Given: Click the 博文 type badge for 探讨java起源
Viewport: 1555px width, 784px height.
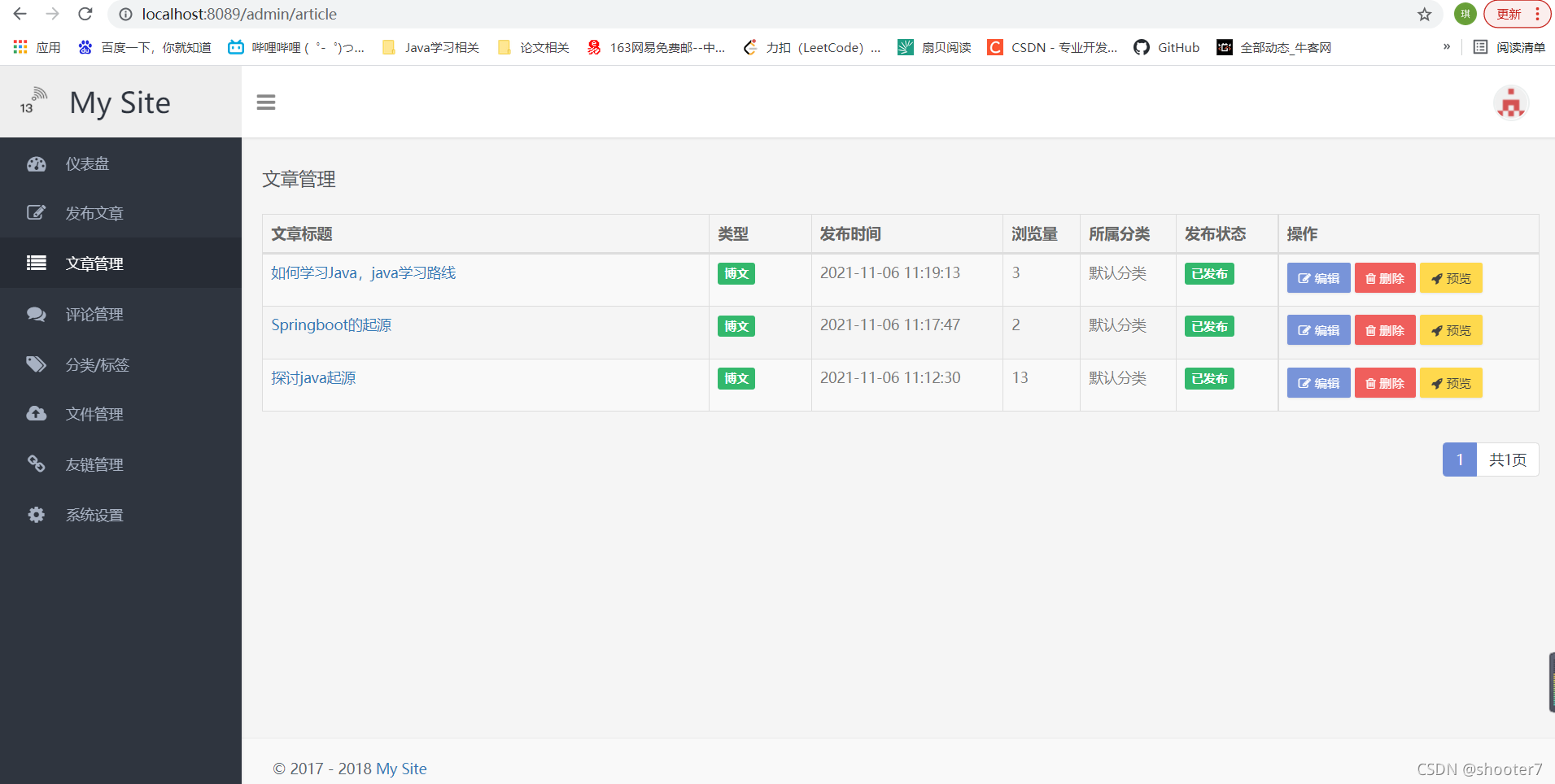Looking at the screenshot, I should (x=736, y=378).
